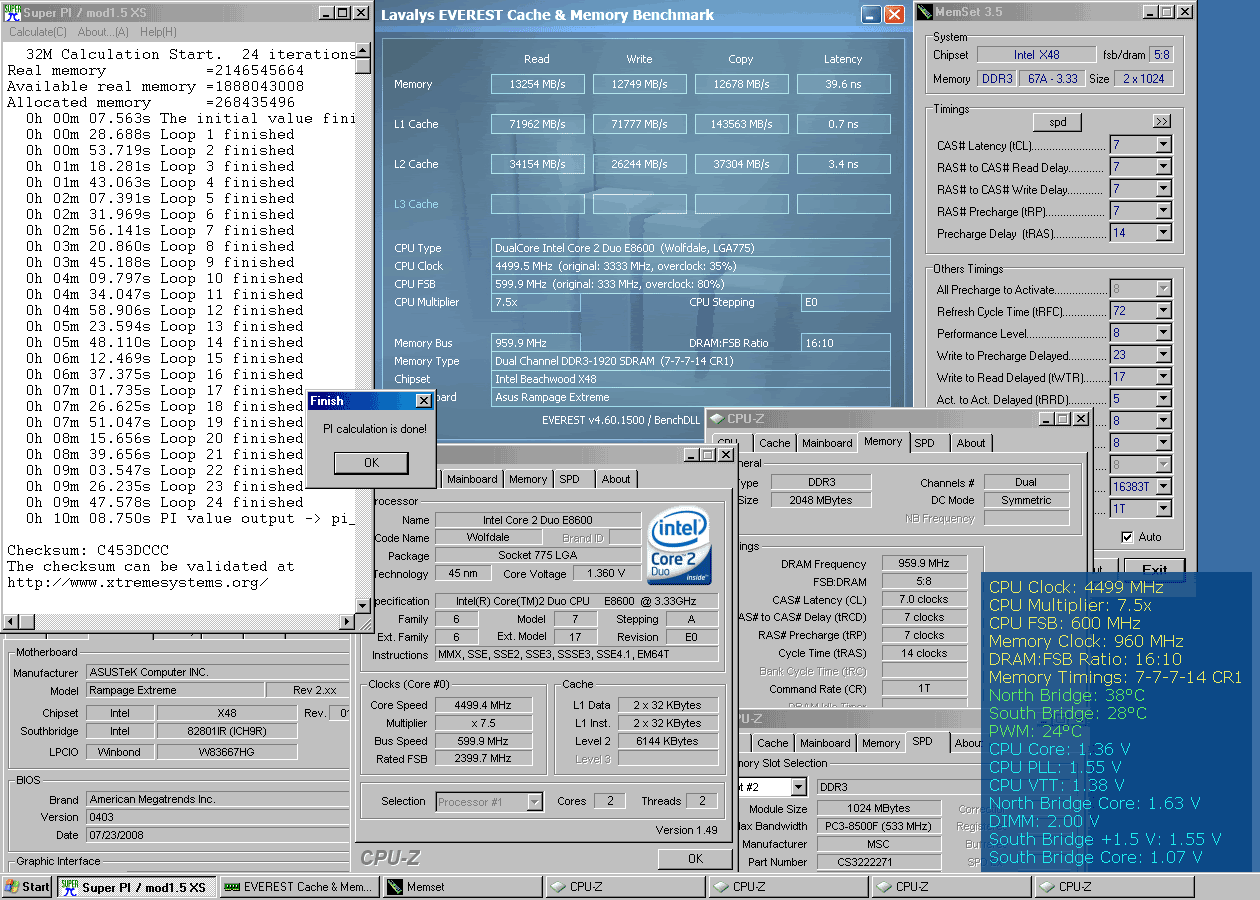
Task: Open the Act. to Act. Delayed (tRRD) dropdown
Action: 1163,400
